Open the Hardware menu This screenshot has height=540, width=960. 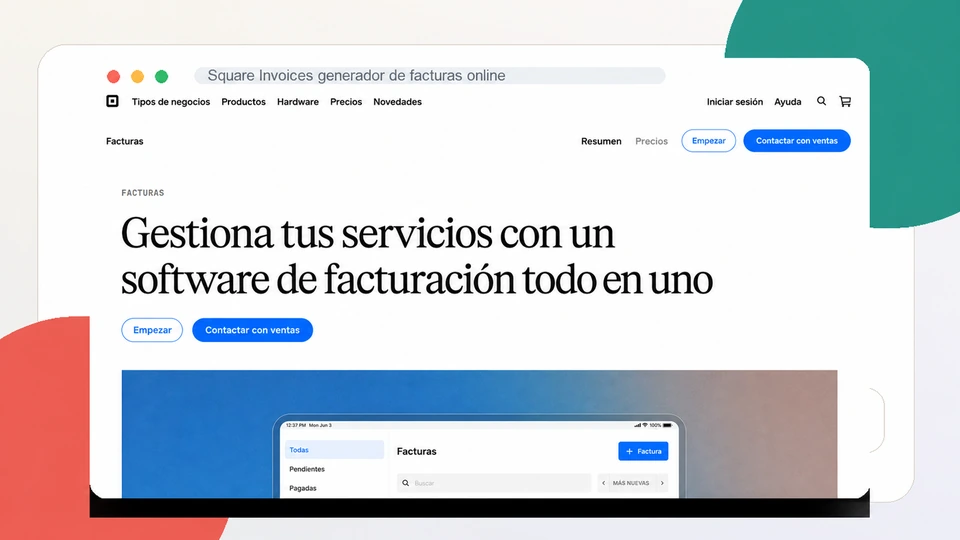(298, 102)
